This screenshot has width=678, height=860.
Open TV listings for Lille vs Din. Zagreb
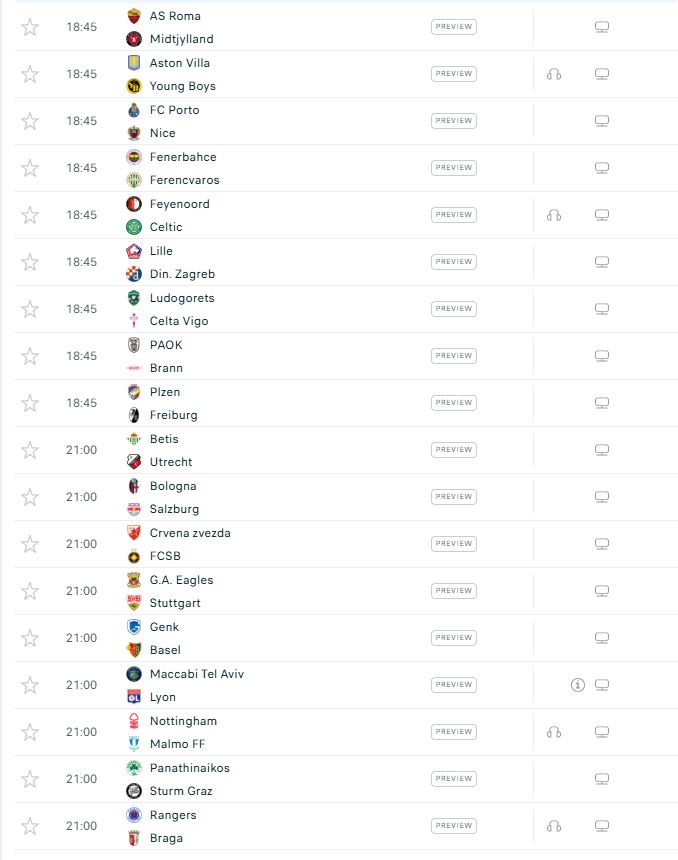tap(602, 262)
